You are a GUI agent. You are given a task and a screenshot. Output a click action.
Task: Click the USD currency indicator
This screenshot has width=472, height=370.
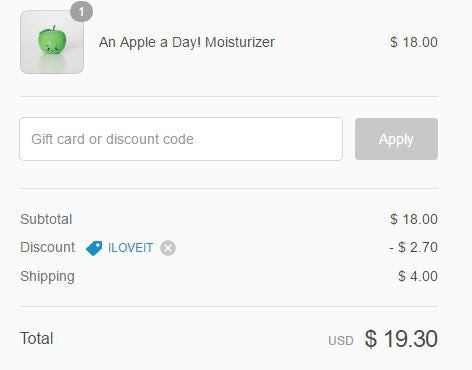[x=341, y=341]
